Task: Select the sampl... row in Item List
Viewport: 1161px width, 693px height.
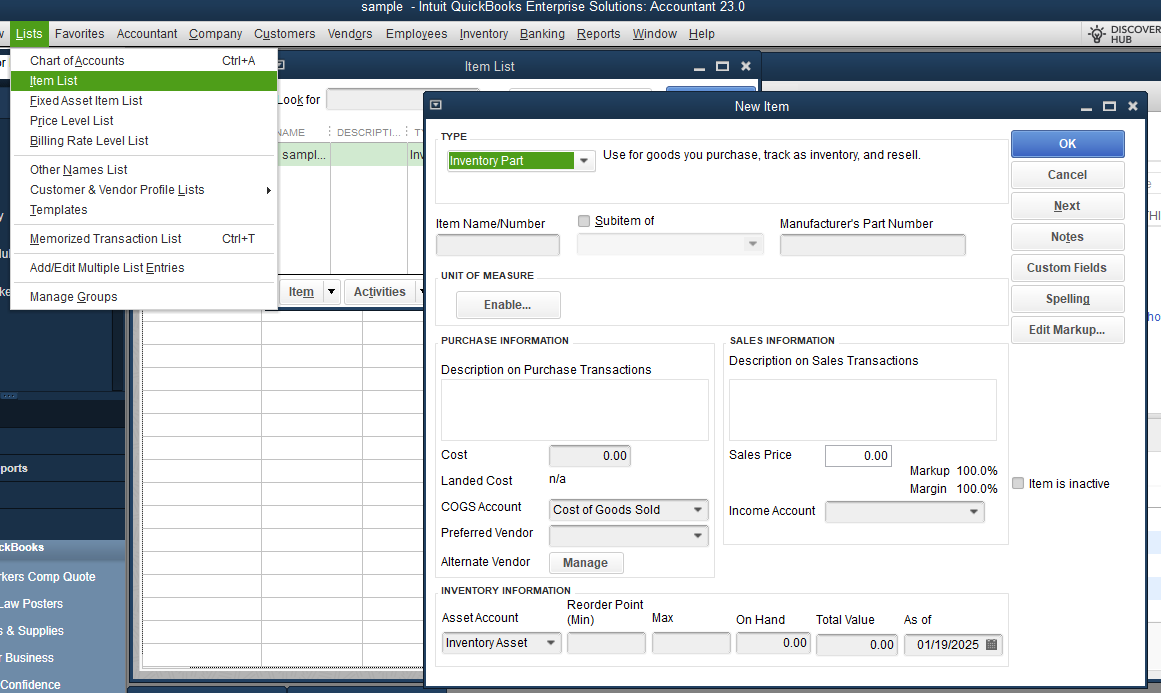Action: (x=348, y=155)
